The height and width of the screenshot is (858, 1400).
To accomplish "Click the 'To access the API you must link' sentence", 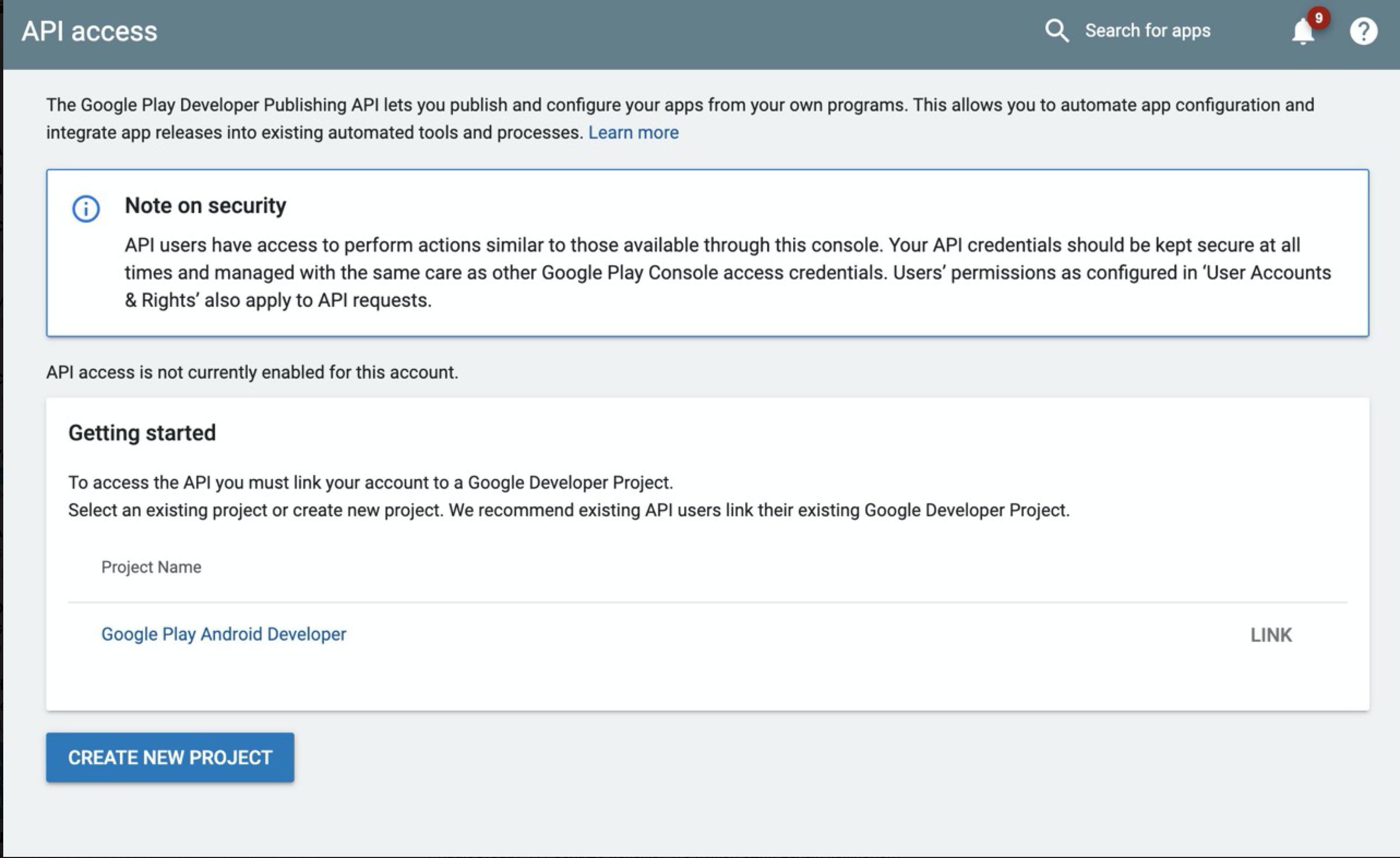I will [x=370, y=482].
